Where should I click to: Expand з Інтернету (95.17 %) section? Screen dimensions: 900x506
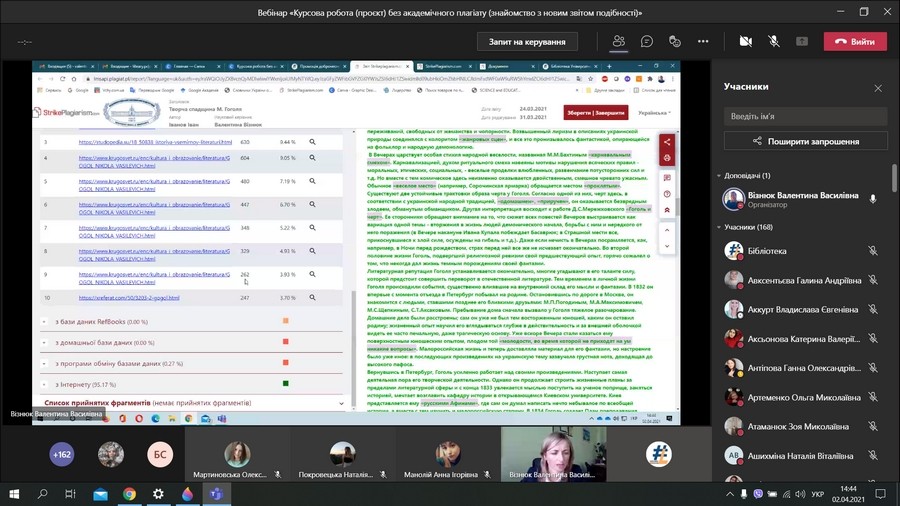point(44,384)
